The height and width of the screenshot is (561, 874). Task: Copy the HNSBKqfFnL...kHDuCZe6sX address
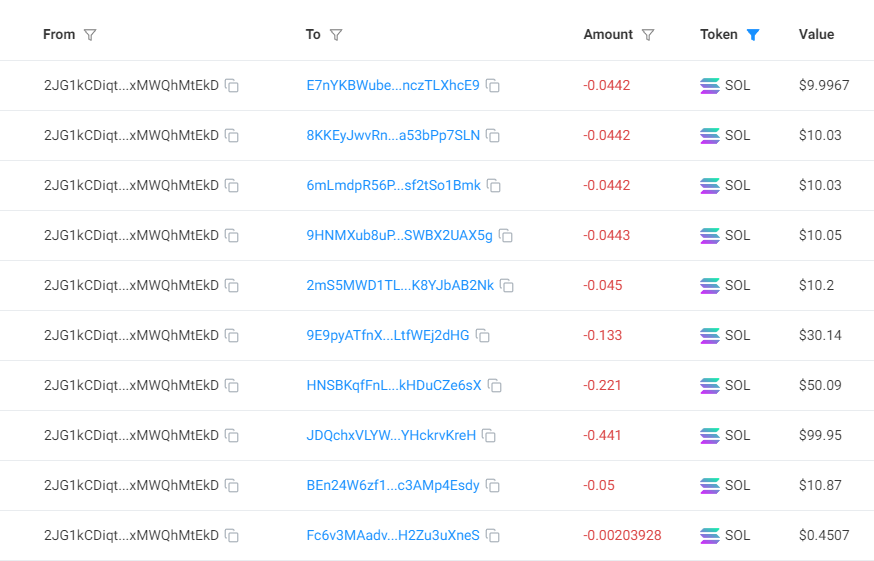[x=495, y=385]
